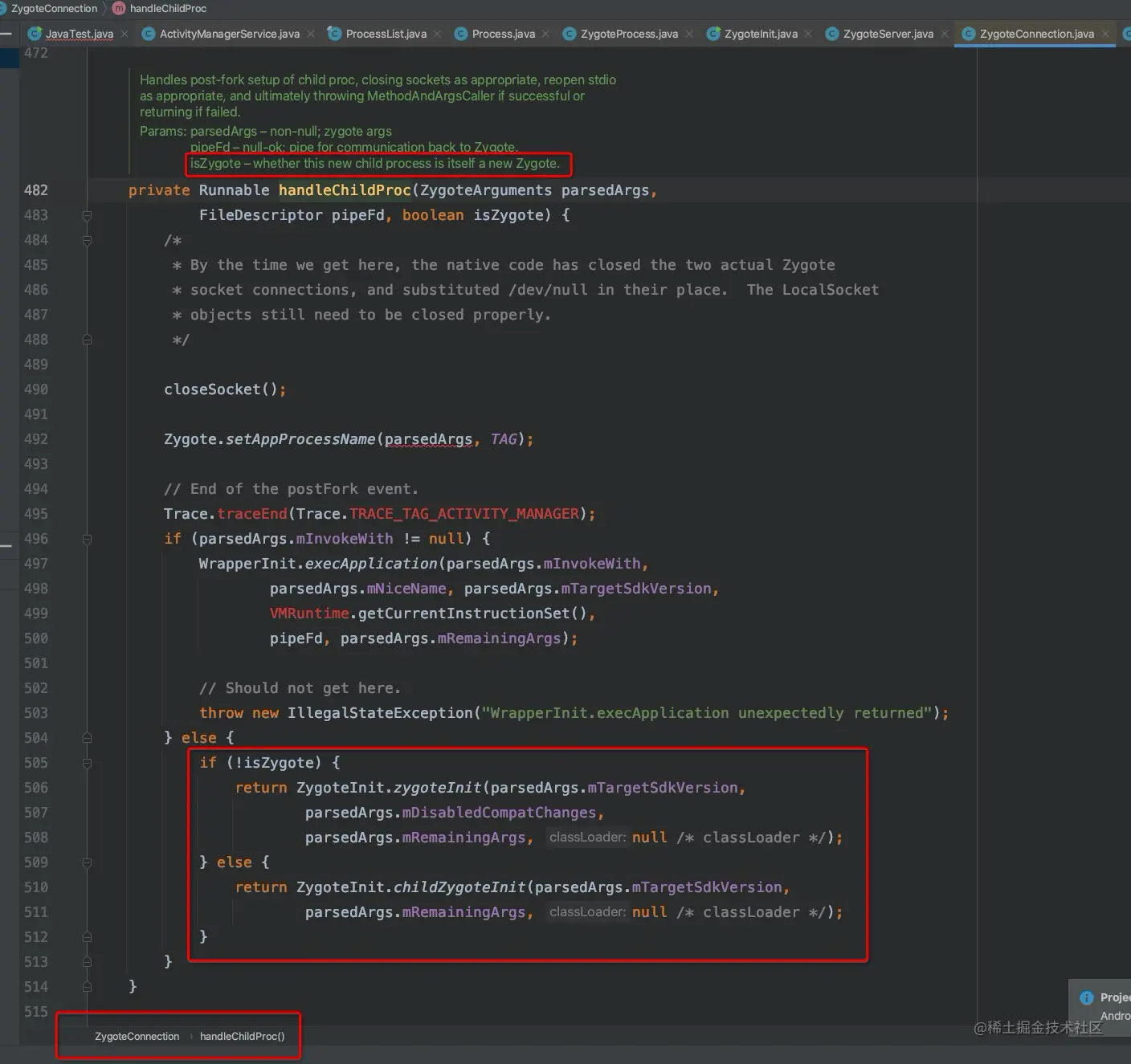Close the ActivityManagerService.java tab

tap(311, 34)
